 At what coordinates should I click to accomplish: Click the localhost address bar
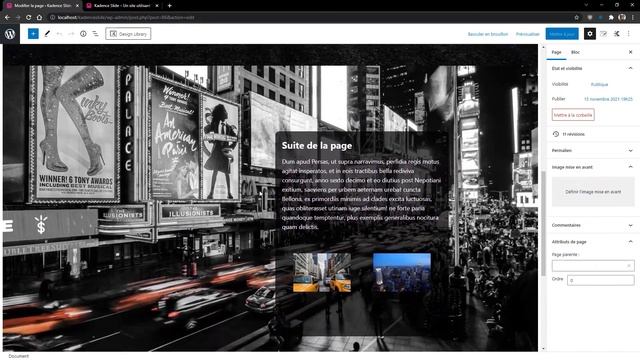pos(310,18)
